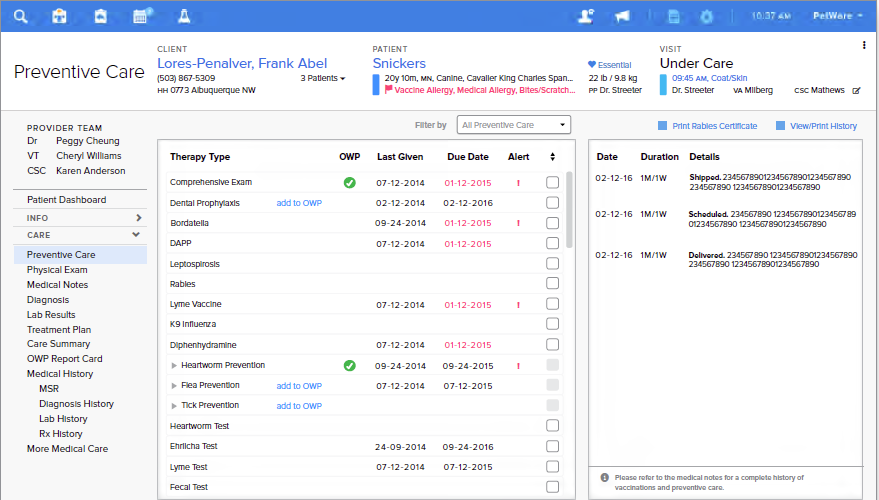Click the edit visit pencil icon
The image size is (879, 500).
tap(857, 90)
